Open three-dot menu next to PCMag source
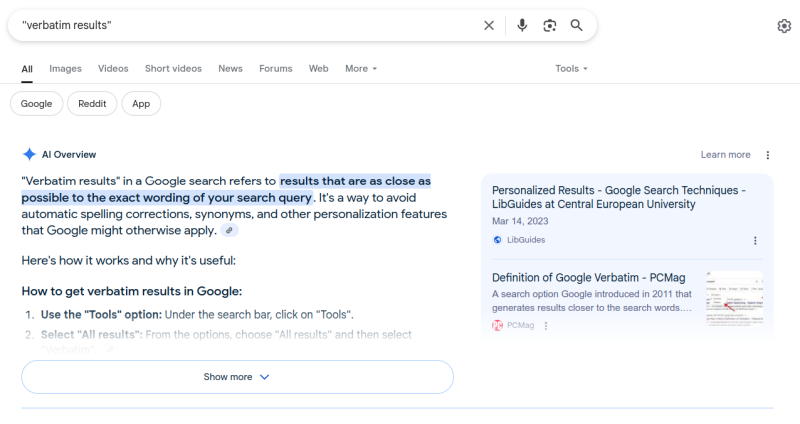Image resolution: width=800 pixels, height=424 pixels. point(546,326)
